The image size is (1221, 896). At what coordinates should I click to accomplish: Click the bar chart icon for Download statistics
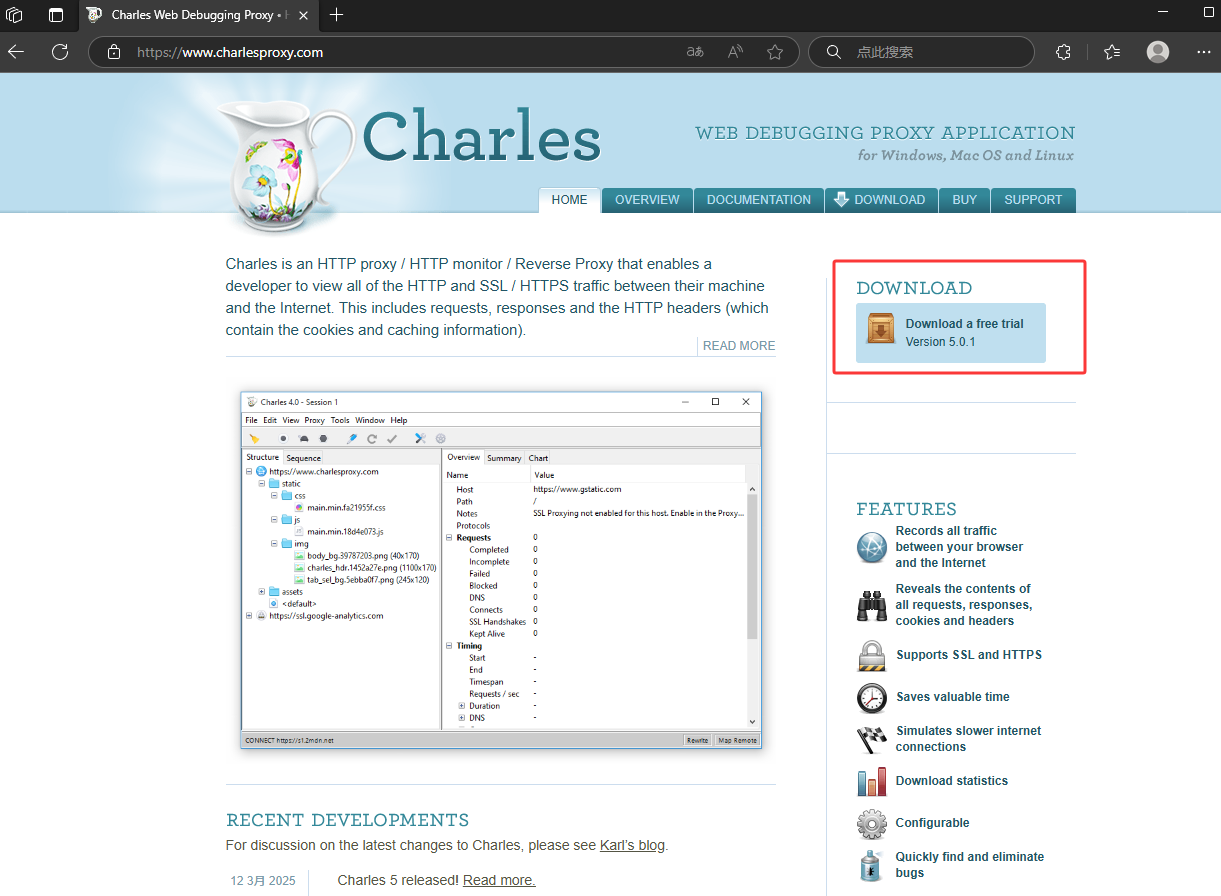pos(872,781)
